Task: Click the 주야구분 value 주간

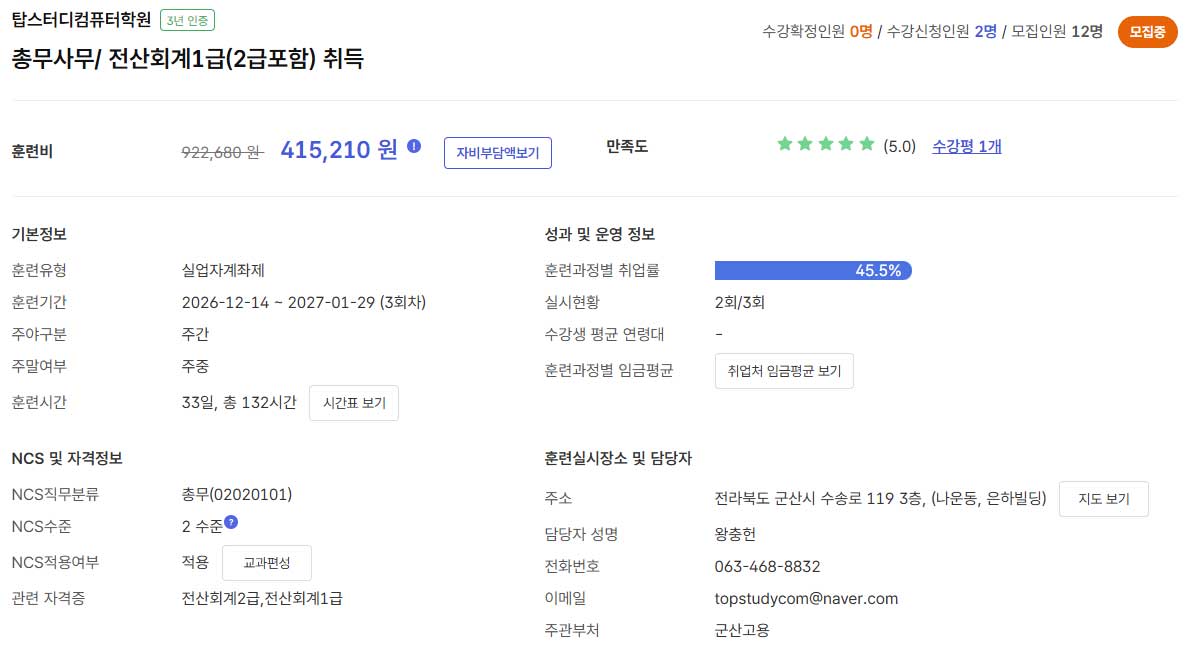Action: [x=195, y=334]
